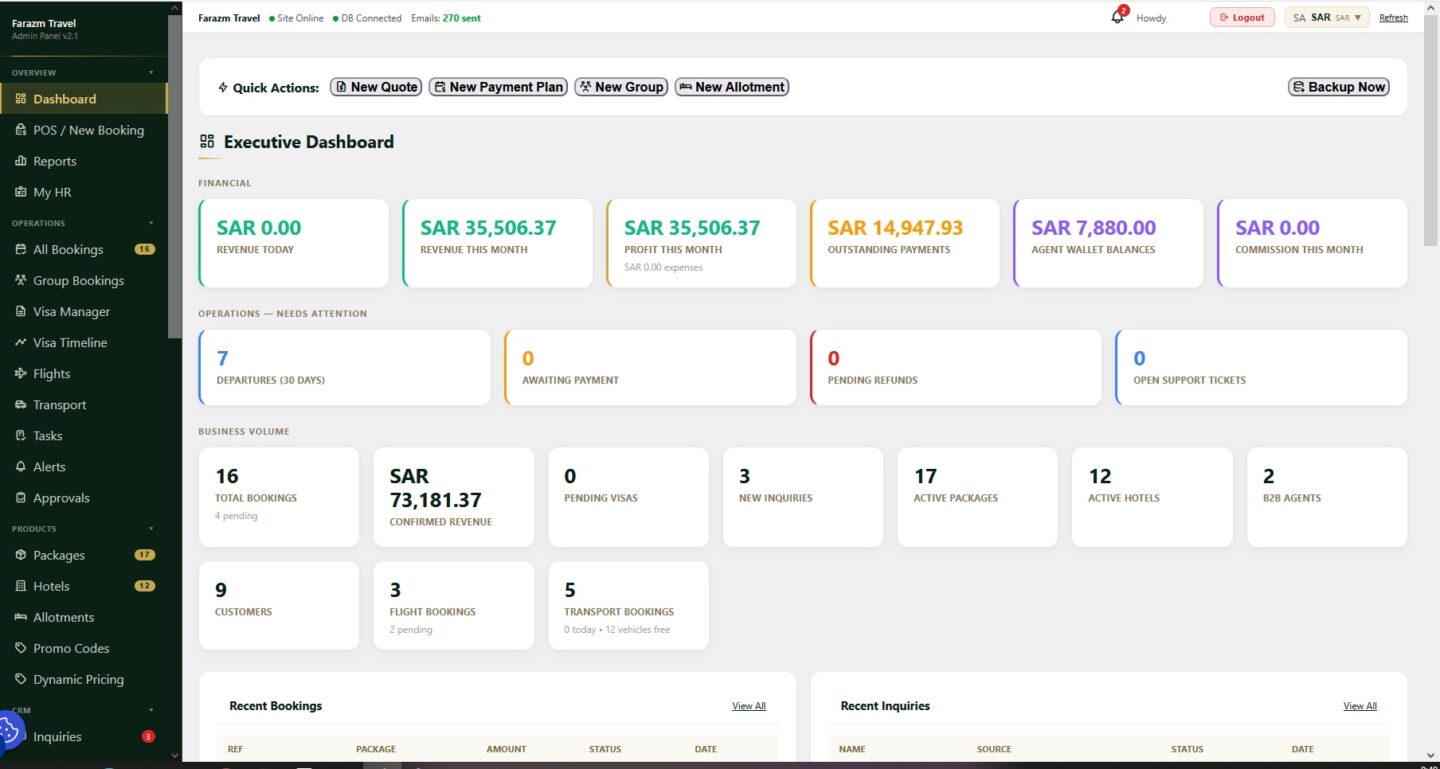Click the "Agent Wallet Balances" label
The height and width of the screenshot is (769, 1440).
(1093, 250)
